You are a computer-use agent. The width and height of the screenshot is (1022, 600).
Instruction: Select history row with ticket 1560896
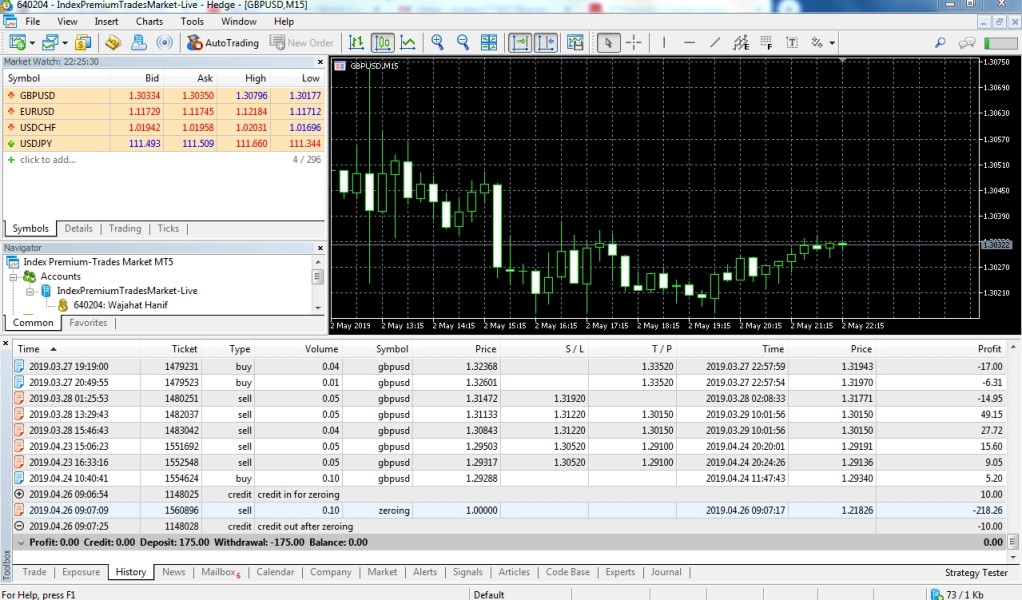(x=508, y=510)
